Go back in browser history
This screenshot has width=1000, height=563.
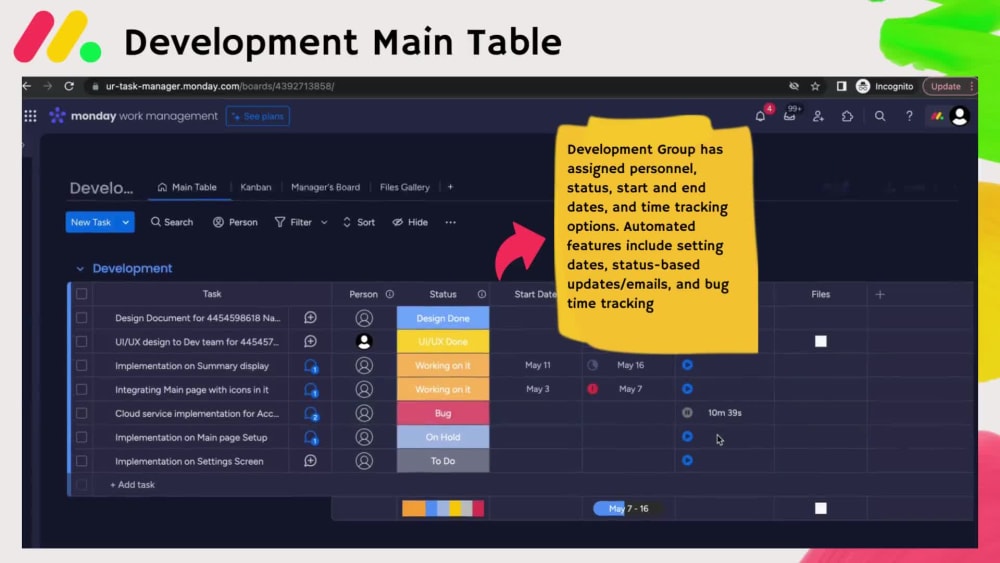(27, 86)
